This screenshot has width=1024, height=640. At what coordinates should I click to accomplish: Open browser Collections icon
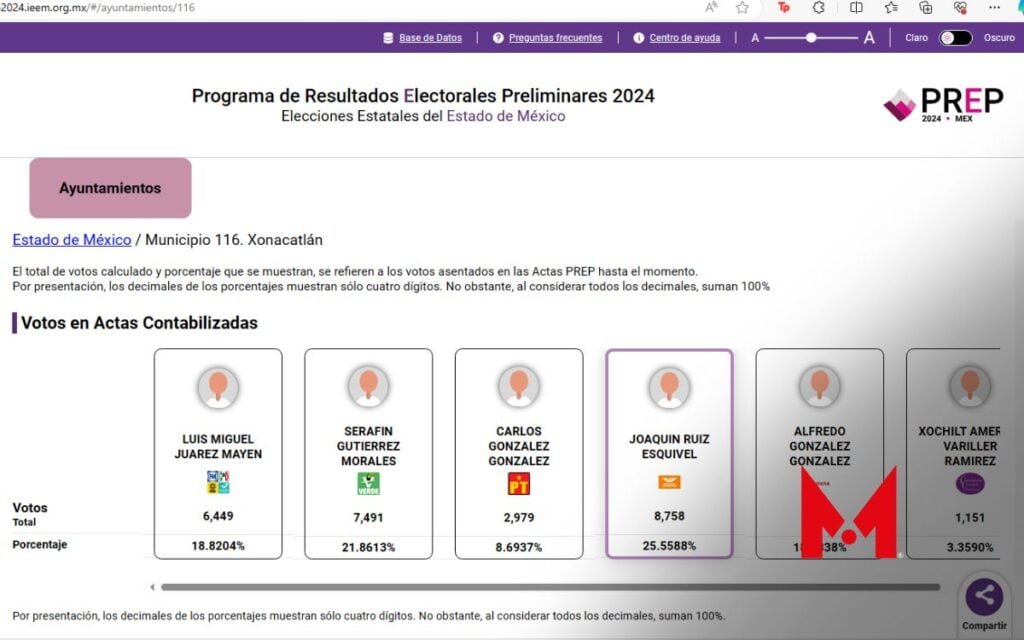click(x=926, y=8)
